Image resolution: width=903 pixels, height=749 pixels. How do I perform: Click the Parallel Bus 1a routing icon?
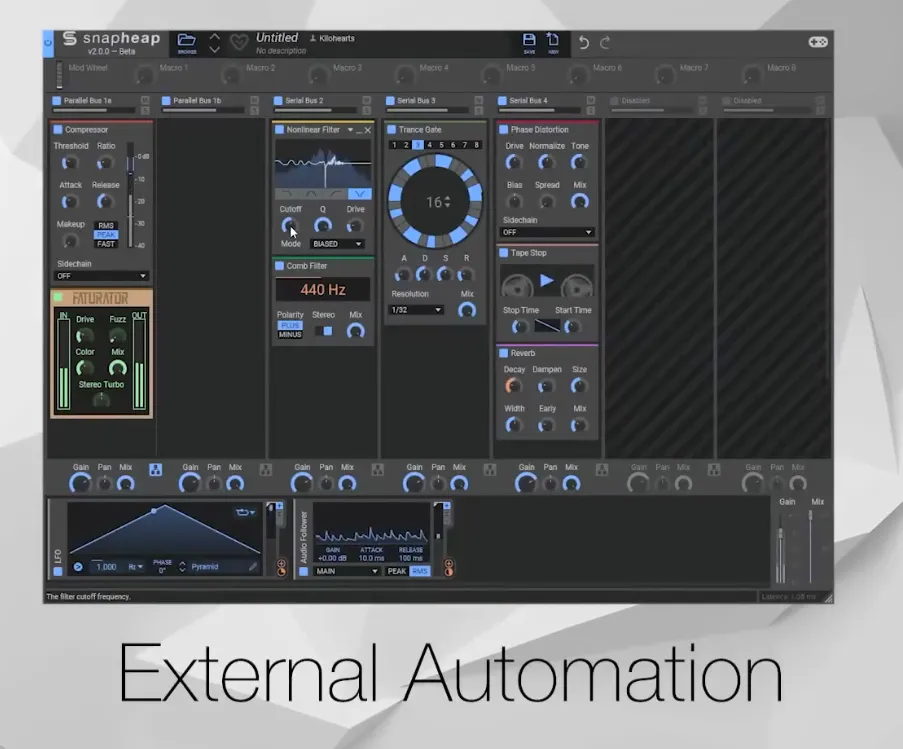coord(155,470)
